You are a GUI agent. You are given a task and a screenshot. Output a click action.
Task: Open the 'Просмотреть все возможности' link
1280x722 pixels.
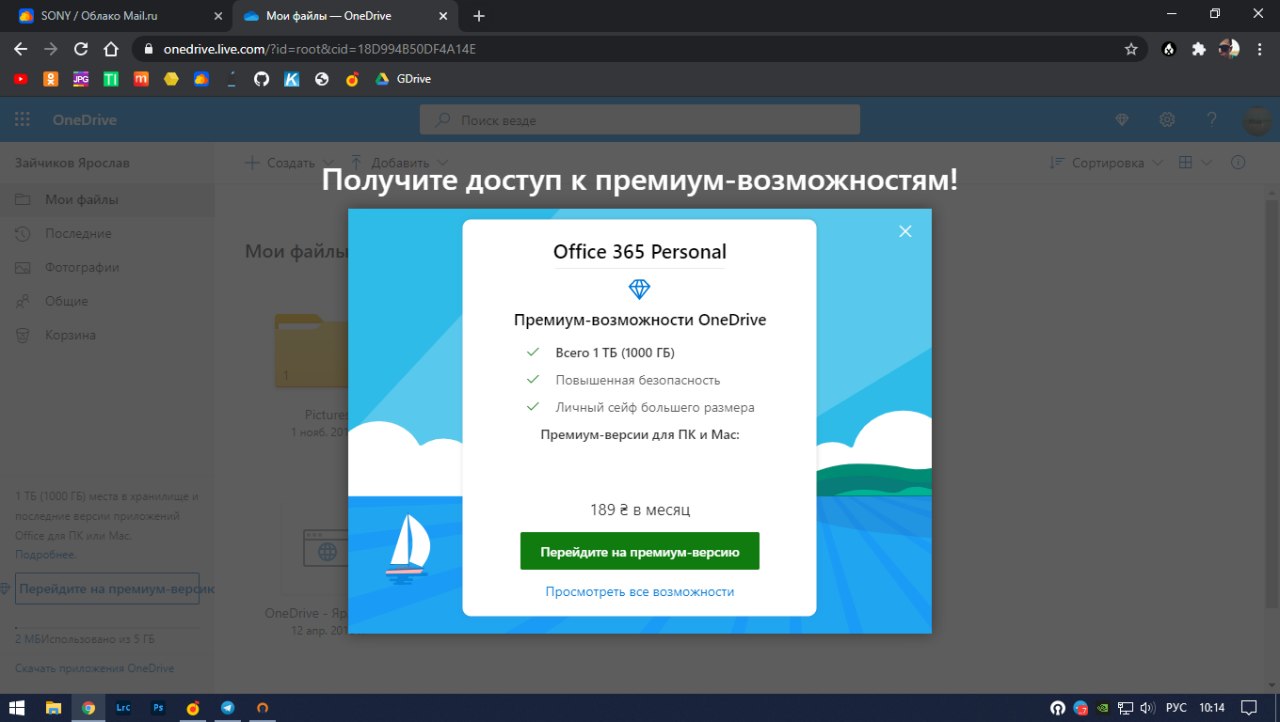(639, 592)
